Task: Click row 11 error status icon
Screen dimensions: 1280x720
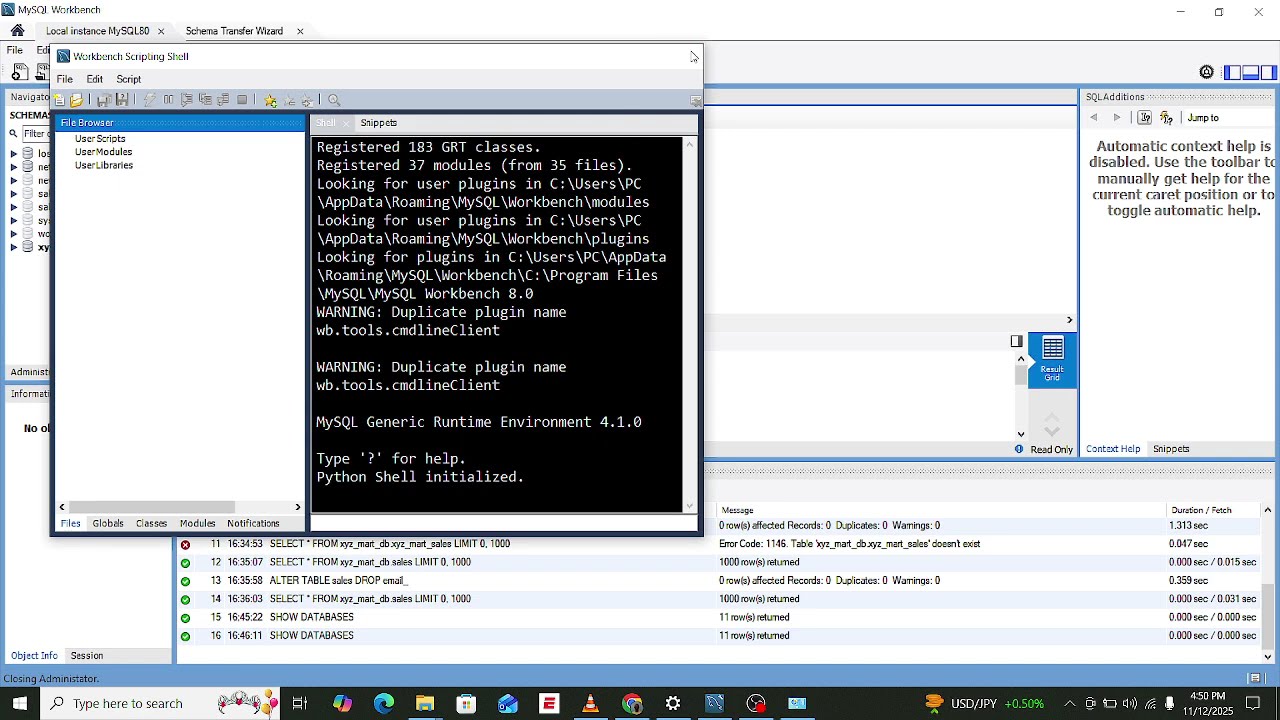Action: click(x=185, y=544)
